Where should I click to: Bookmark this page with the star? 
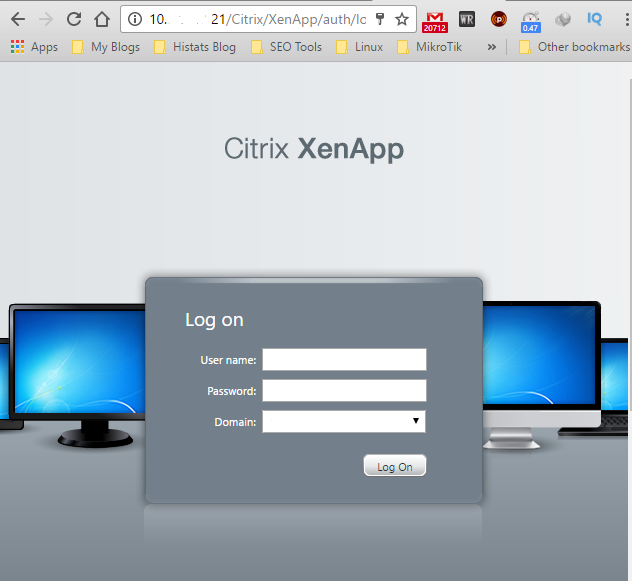coord(402,19)
